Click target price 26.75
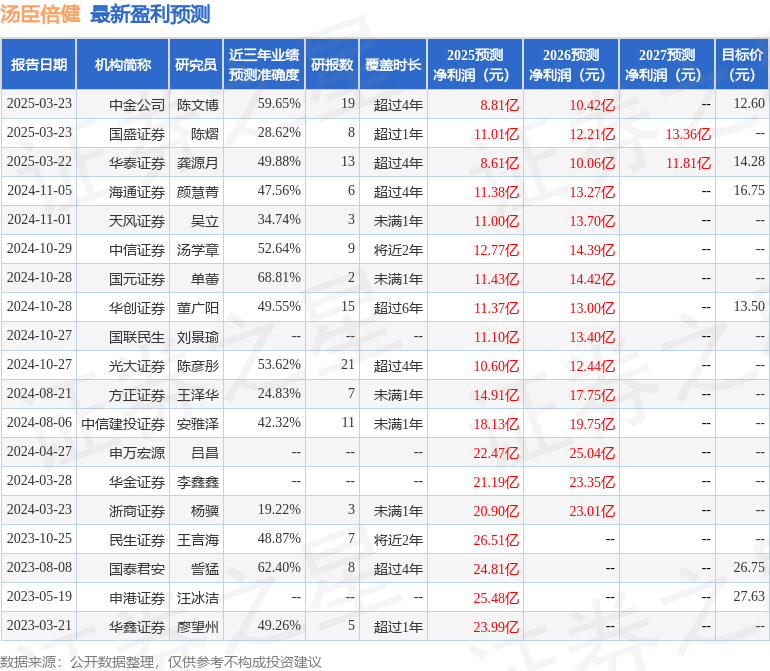This screenshot has height=671, width=770. point(749,567)
